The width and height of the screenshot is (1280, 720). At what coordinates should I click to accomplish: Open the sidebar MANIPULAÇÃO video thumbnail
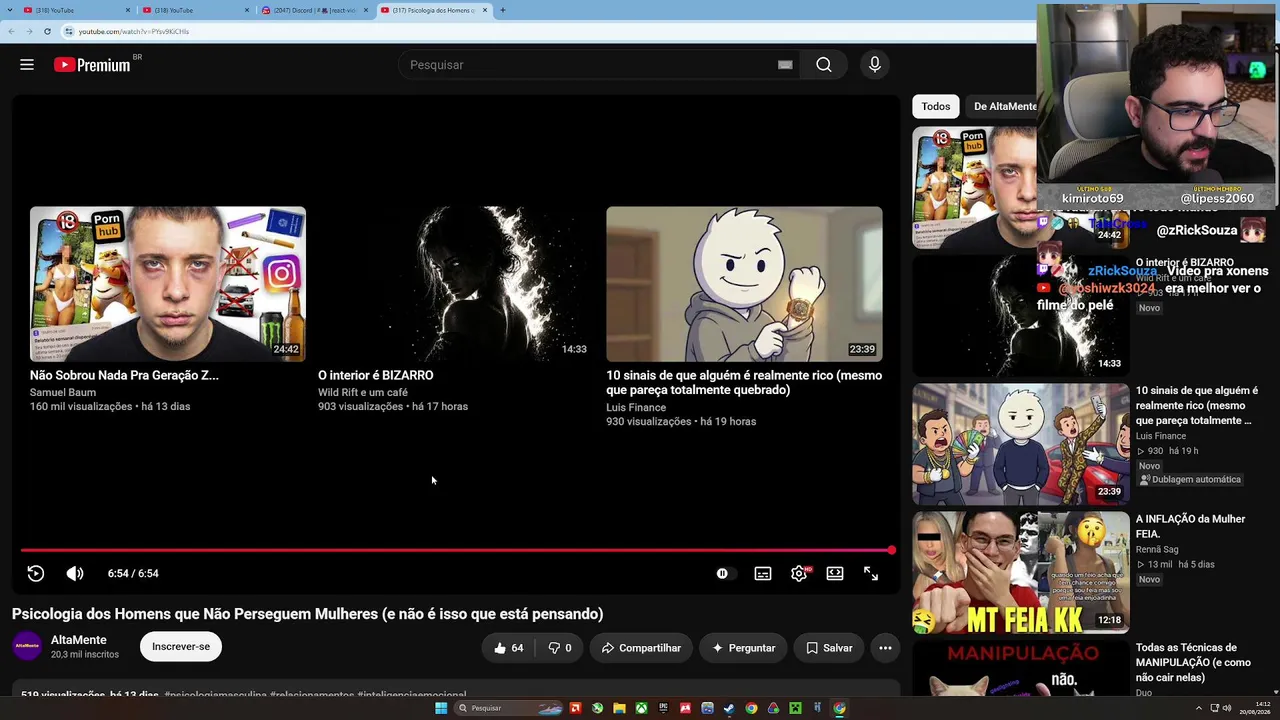[x=1021, y=668]
